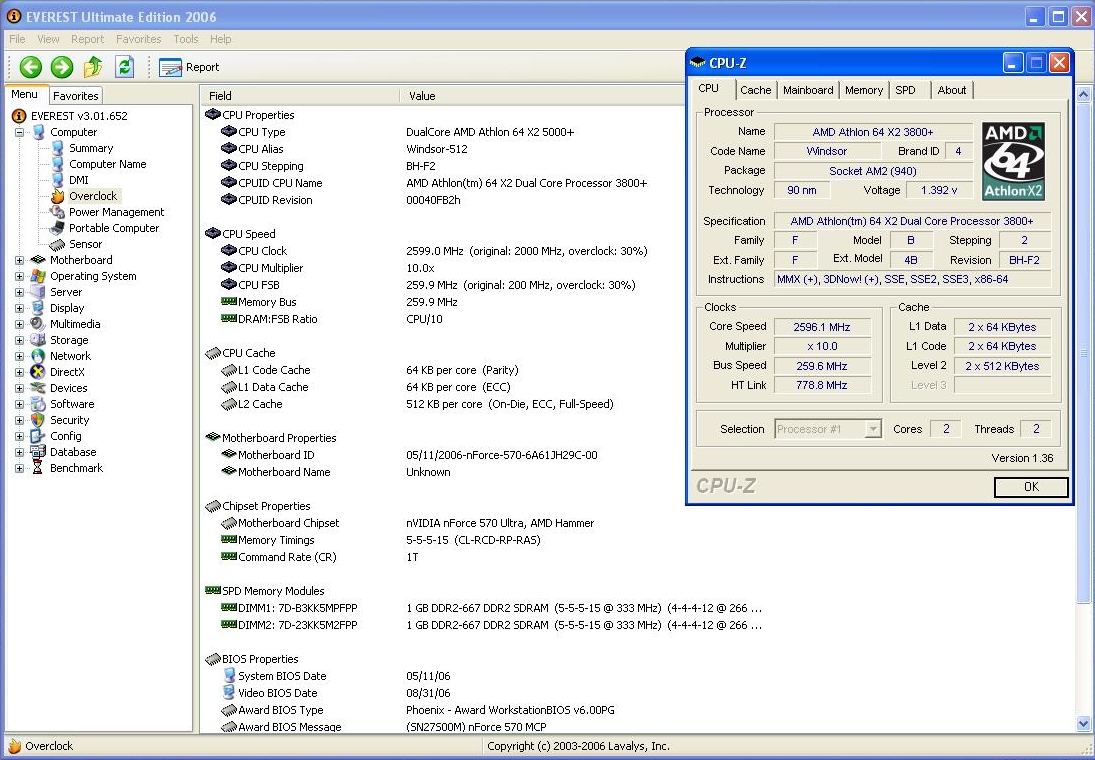Screen dimensions: 1095x760
Task: Expand the Display tree node
Action: click(20, 308)
